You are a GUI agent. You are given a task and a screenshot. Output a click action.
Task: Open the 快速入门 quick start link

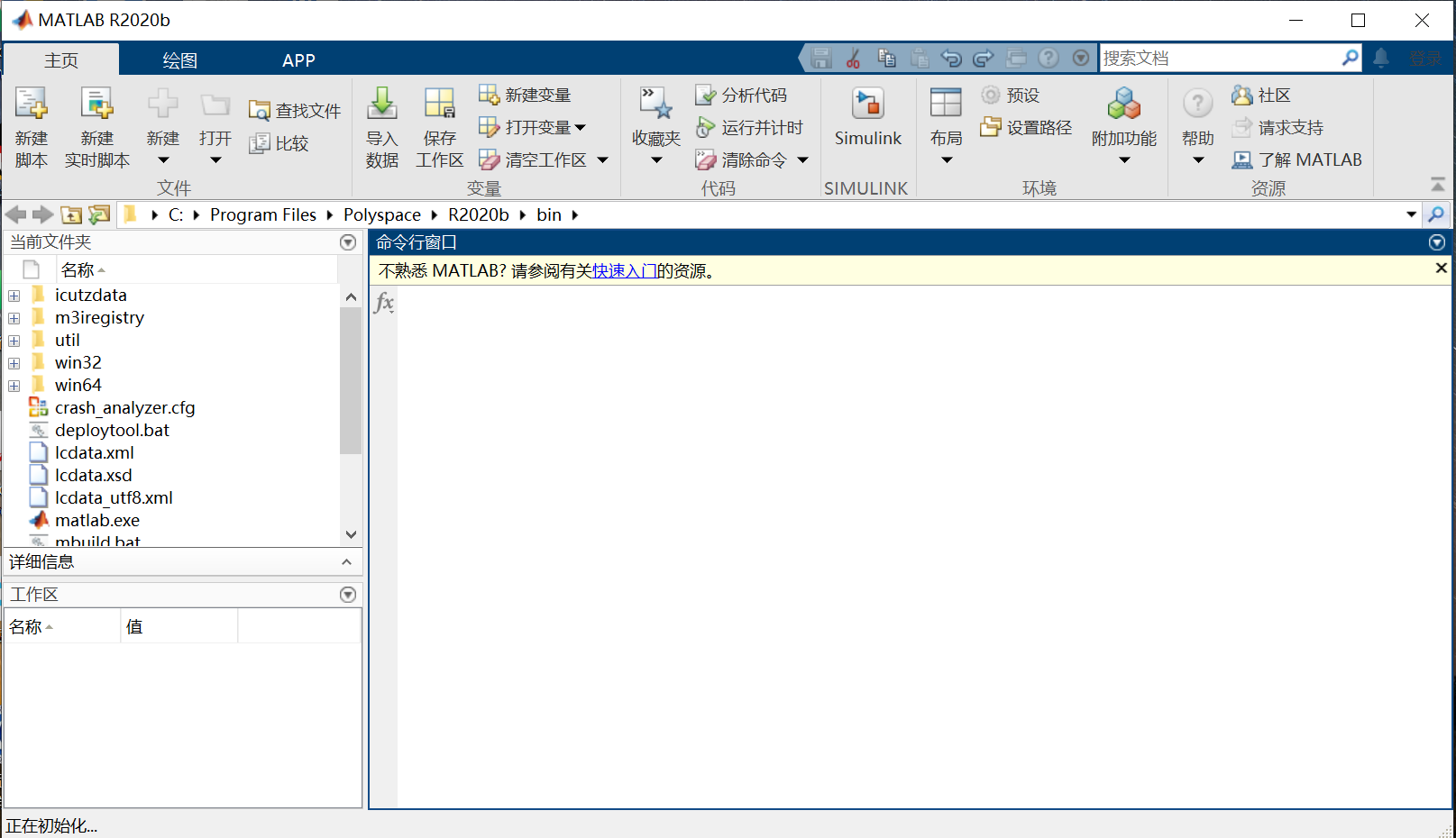click(625, 270)
